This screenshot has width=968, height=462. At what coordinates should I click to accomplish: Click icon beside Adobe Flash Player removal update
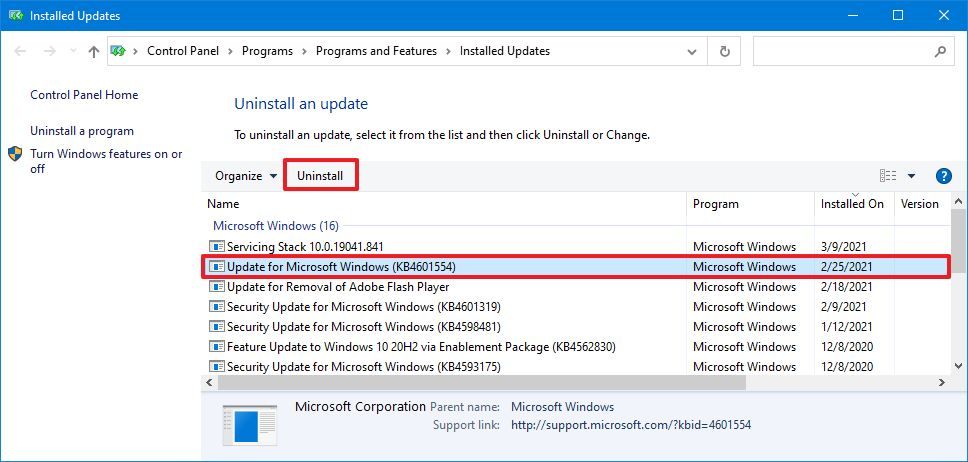pyautogui.click(x=217, y=287)
